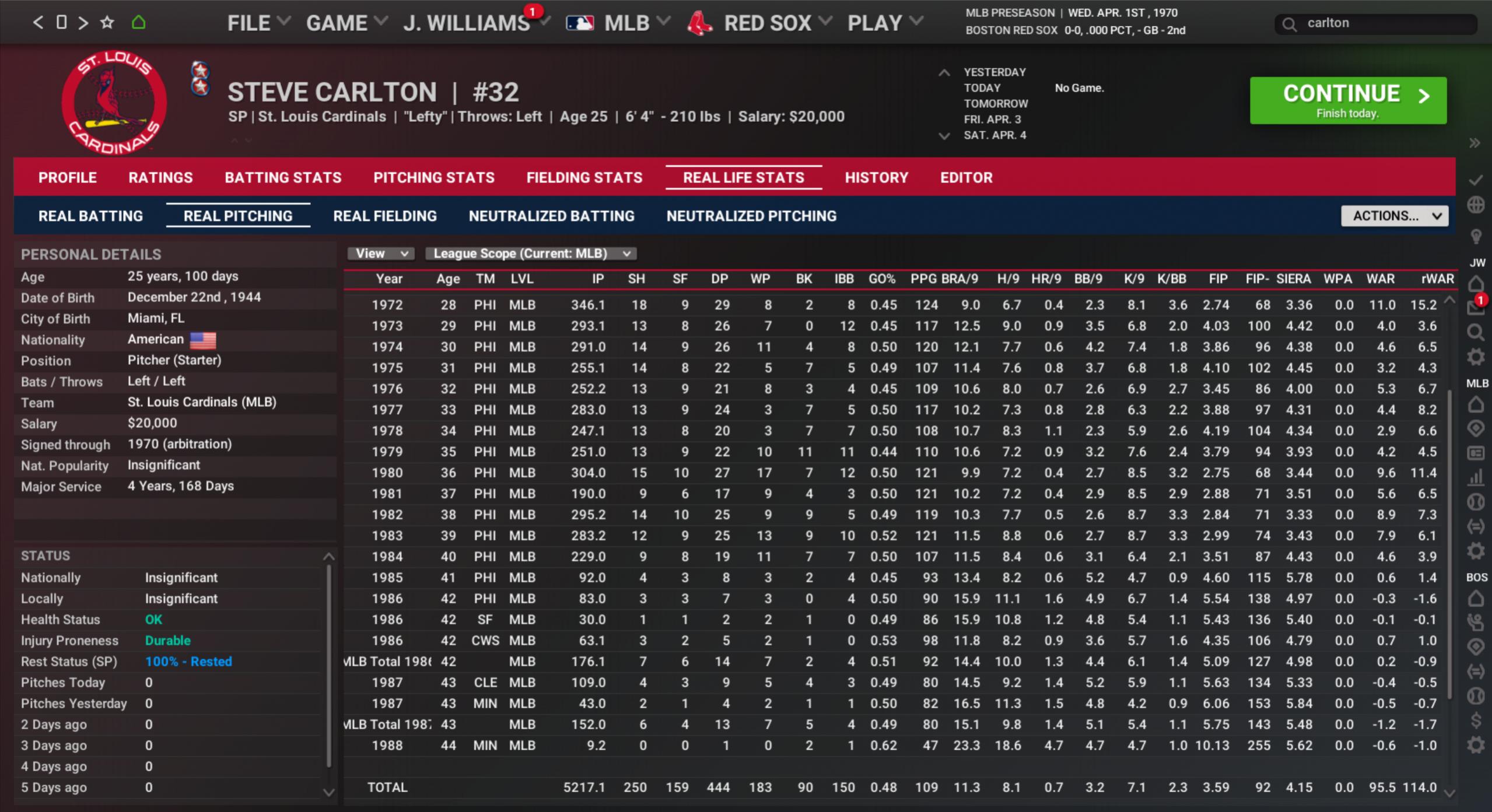
Task: Click the lightbulb icon in right sidebar
Action: 1476,236
